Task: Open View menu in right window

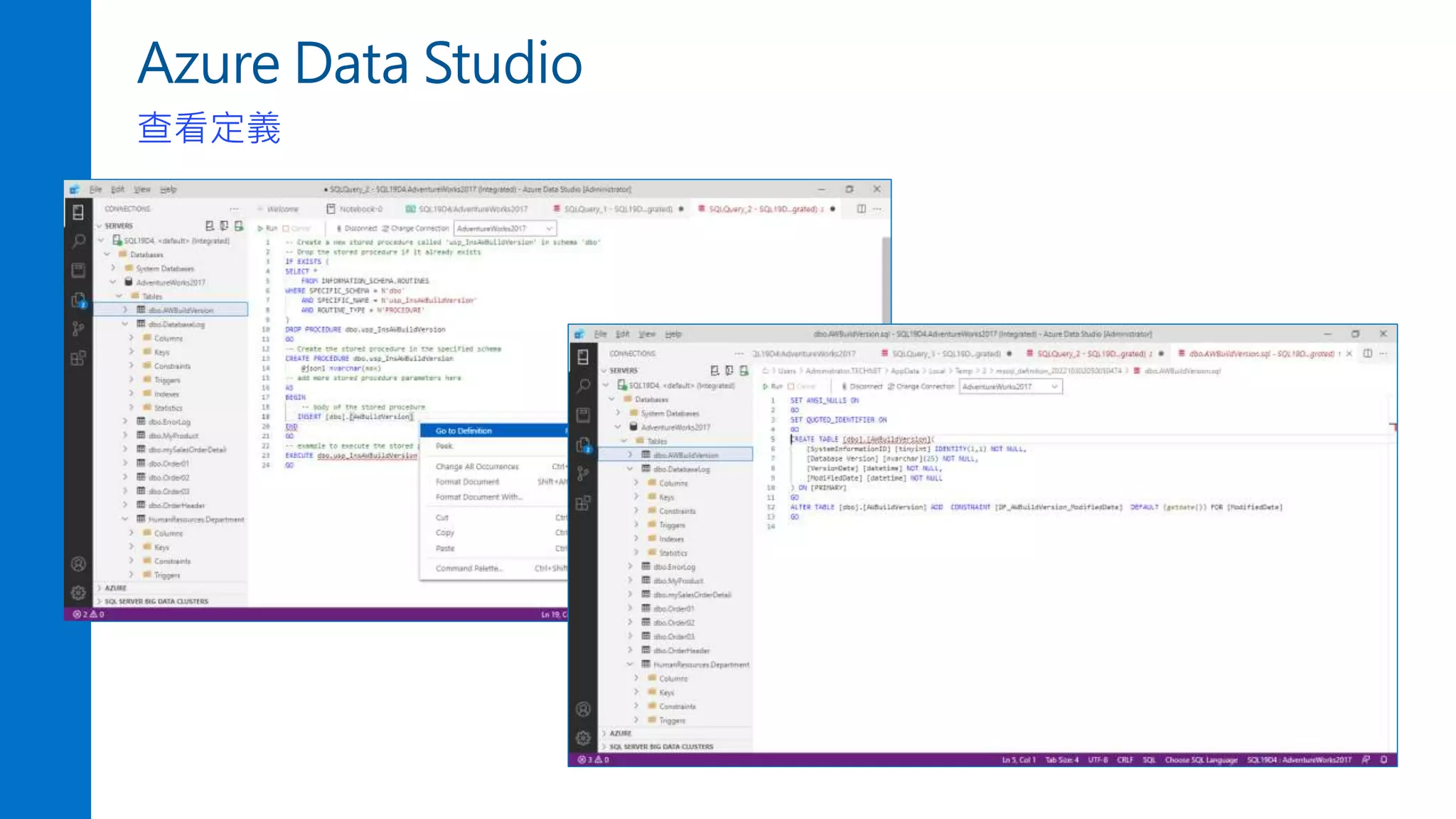Action: (x=647, y=334)
